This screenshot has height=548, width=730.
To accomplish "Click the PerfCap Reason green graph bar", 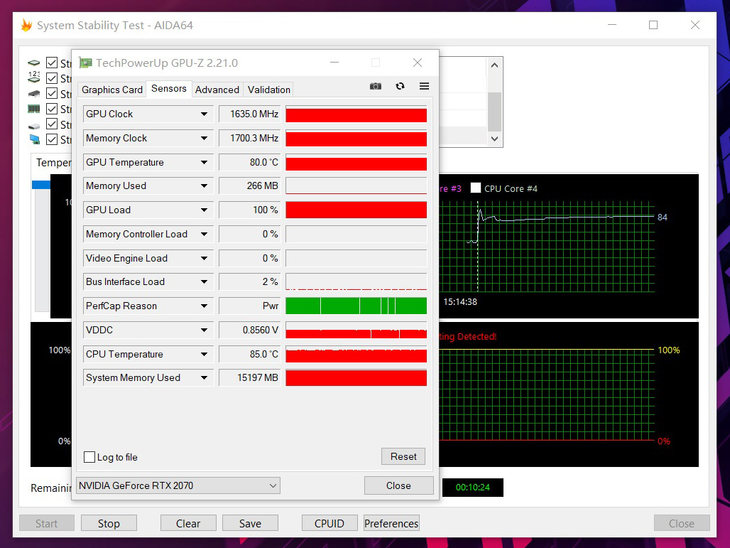I will pos(356,306).
